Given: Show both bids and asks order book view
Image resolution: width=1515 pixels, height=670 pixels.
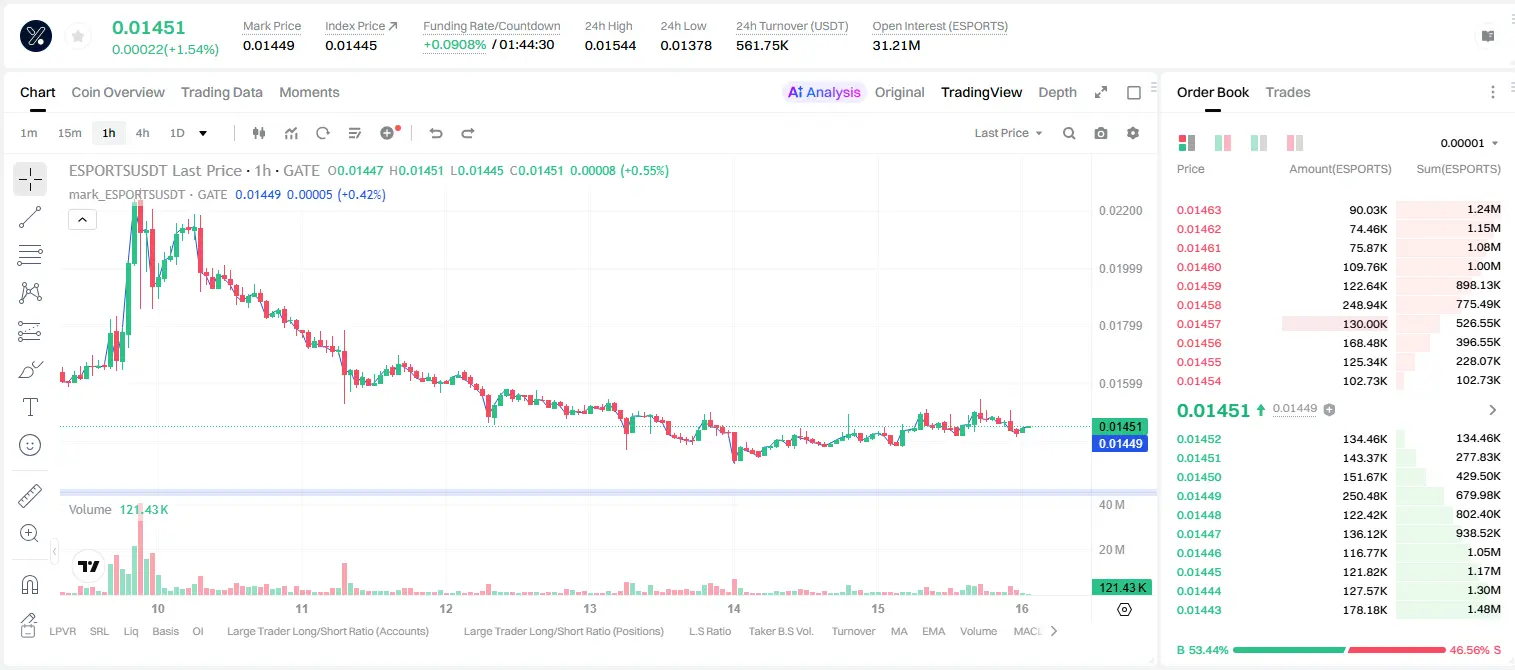Looking at the screenshot, I should (x=1187, y=143).
